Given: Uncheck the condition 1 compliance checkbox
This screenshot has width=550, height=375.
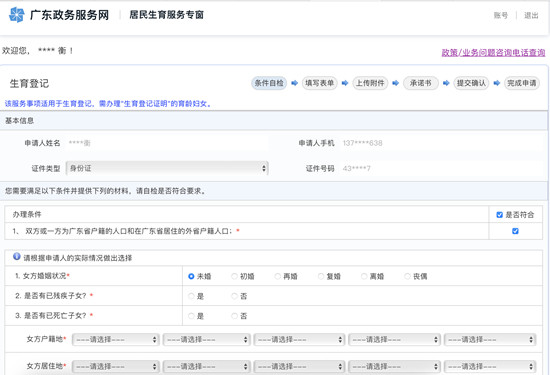Looking at the screenshot, I should tap(515, 231).
